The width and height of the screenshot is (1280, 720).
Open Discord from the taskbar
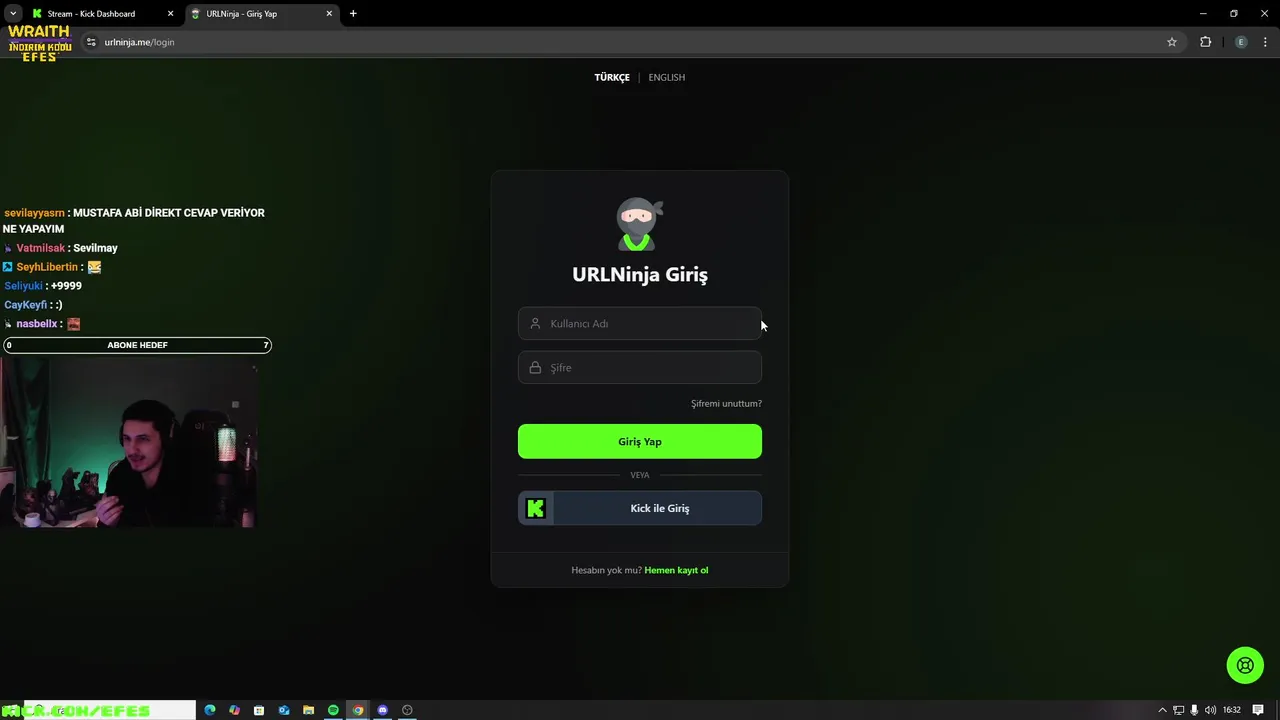(x=382, y=710)
